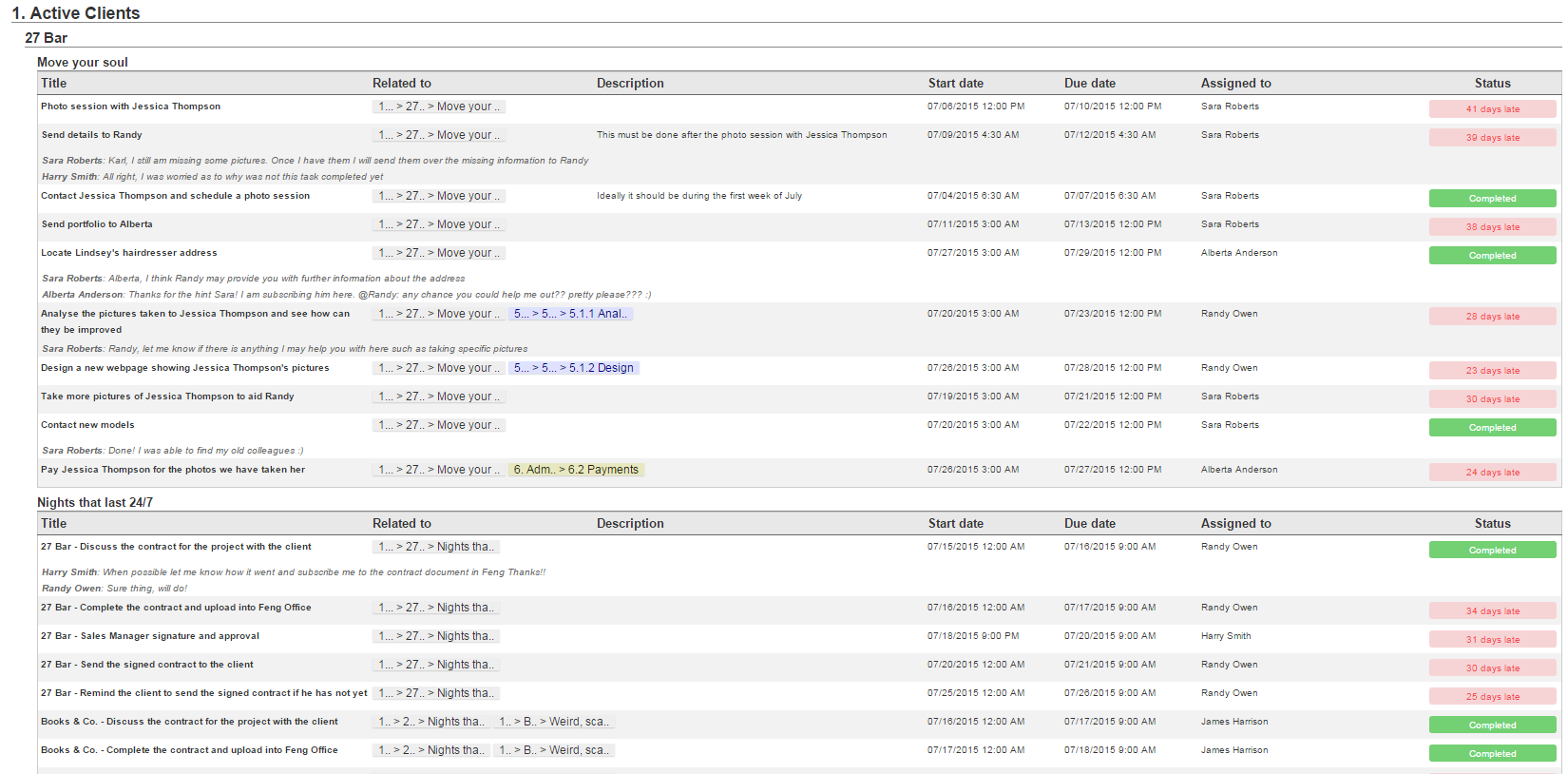Select the 'Move your soul' project heading
Viewport: 1568px width, 774px height.
tap(83, 62)
